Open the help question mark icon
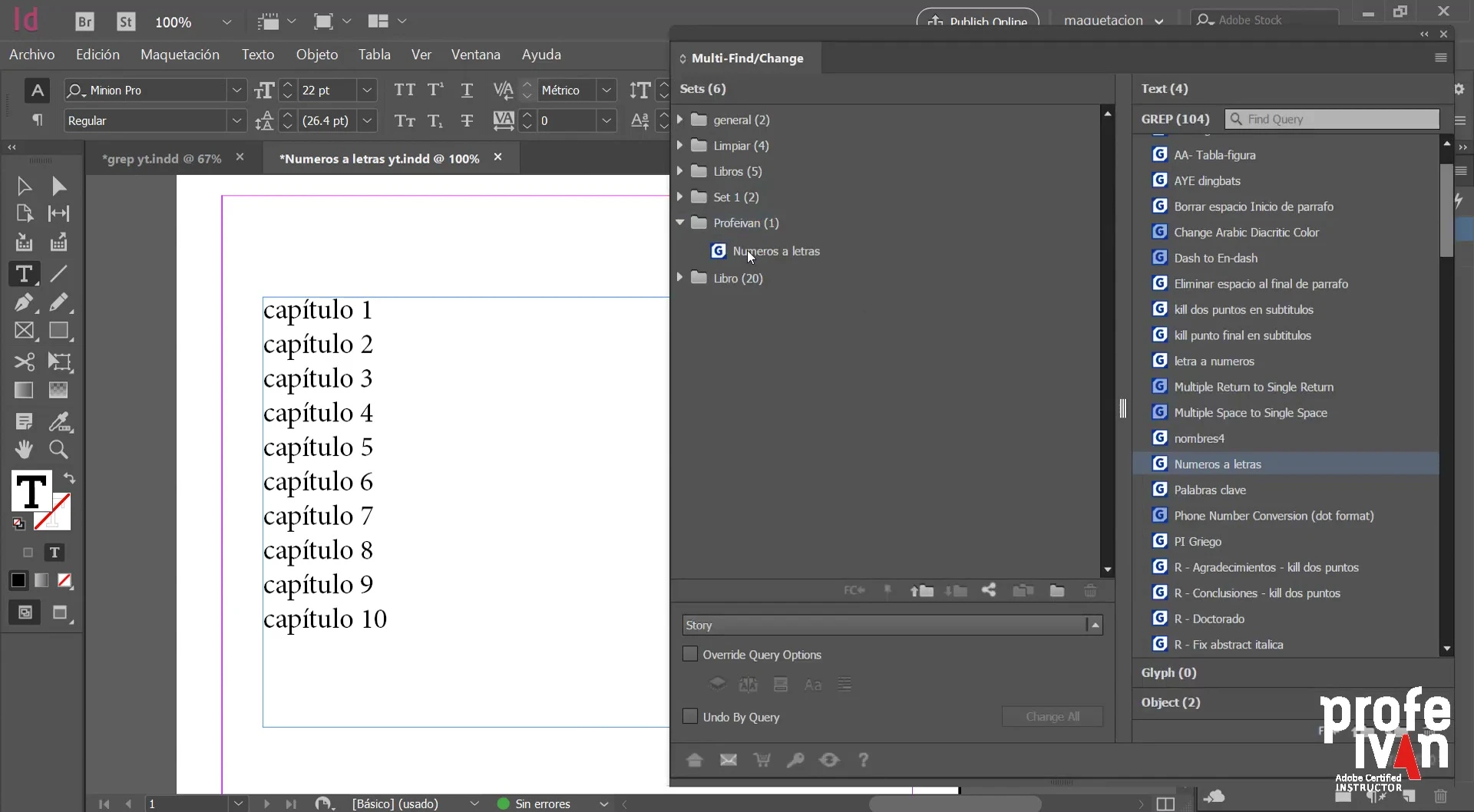 [864, 760]
